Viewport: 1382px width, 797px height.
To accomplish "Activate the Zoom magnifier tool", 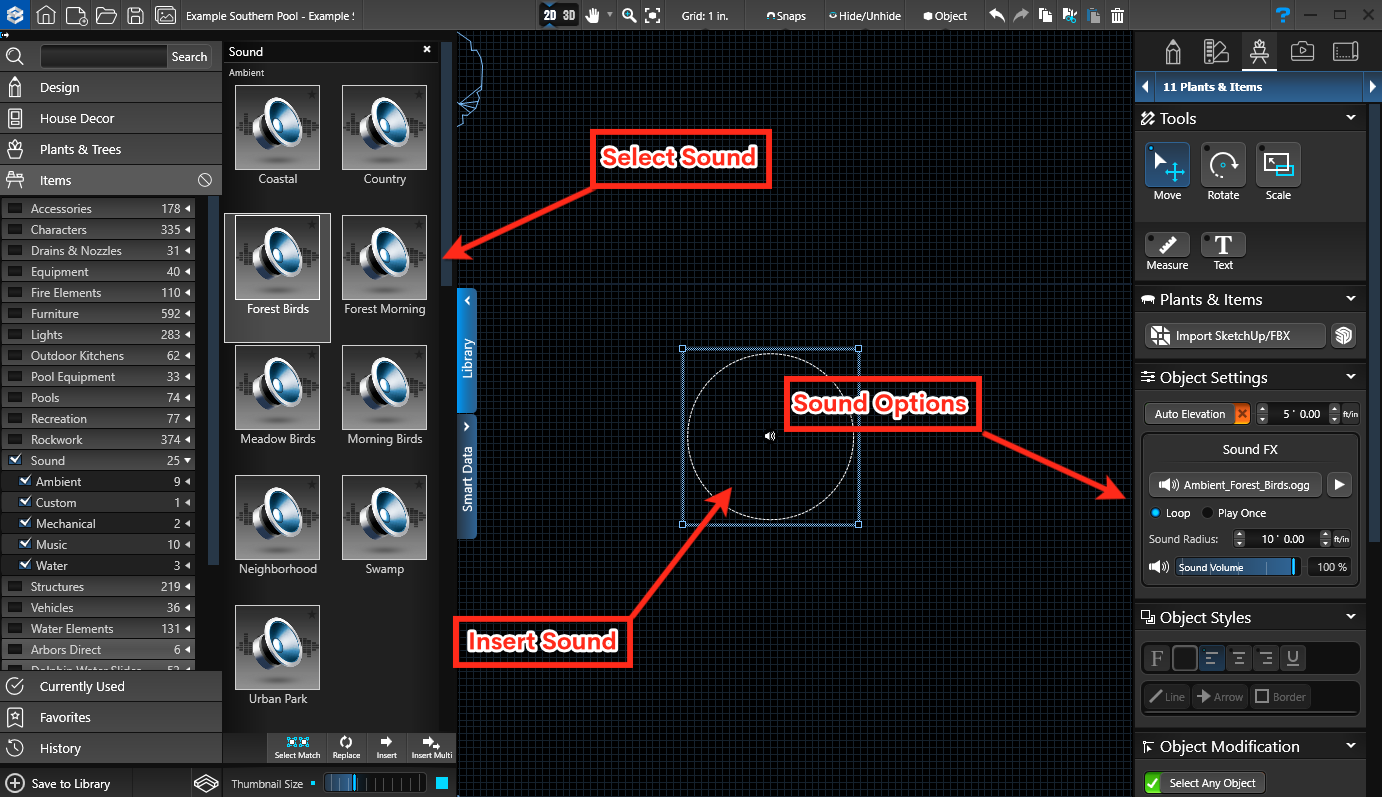I will pos(627,16).
